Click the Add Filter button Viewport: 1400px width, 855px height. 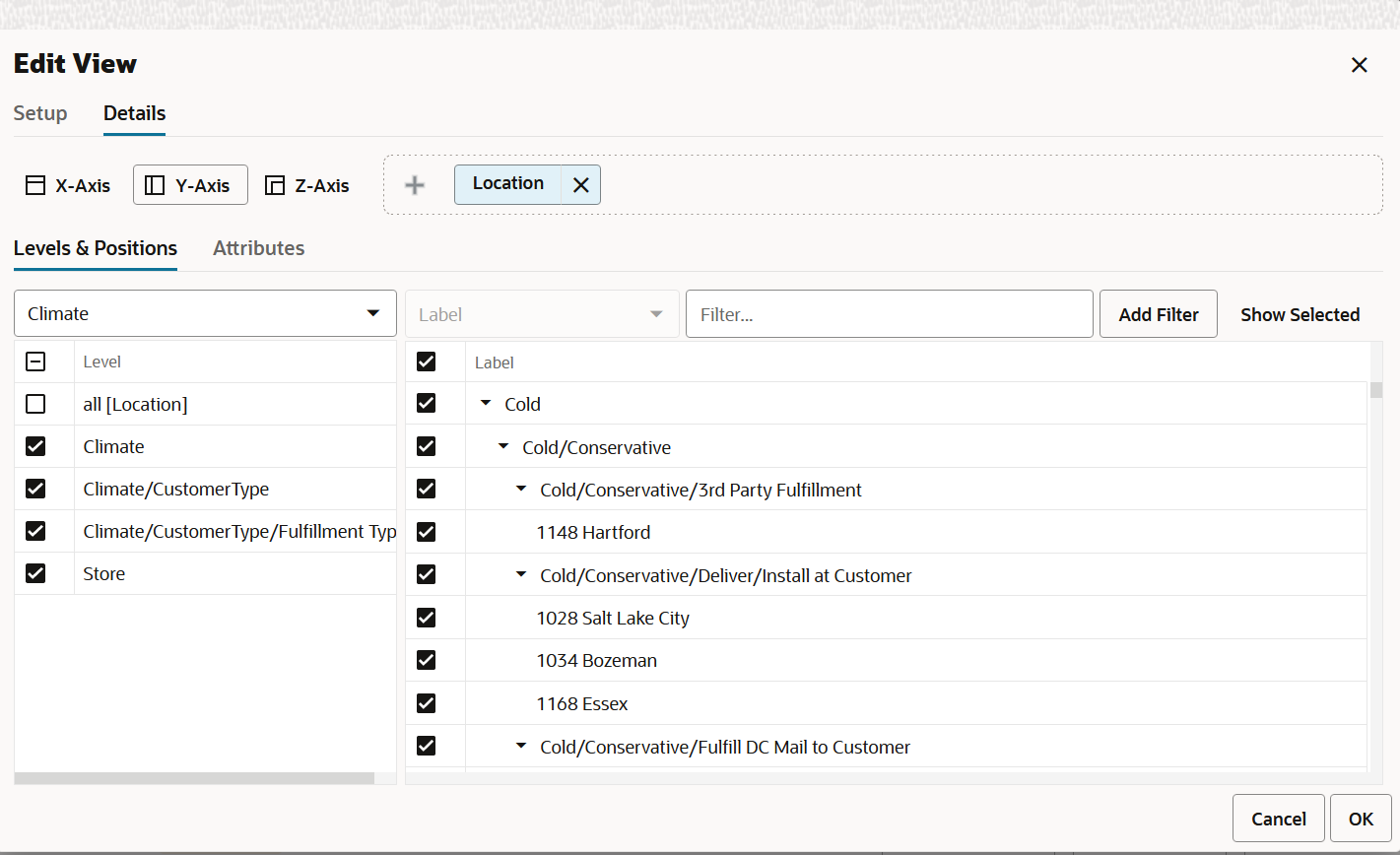tap(1159, 314)
